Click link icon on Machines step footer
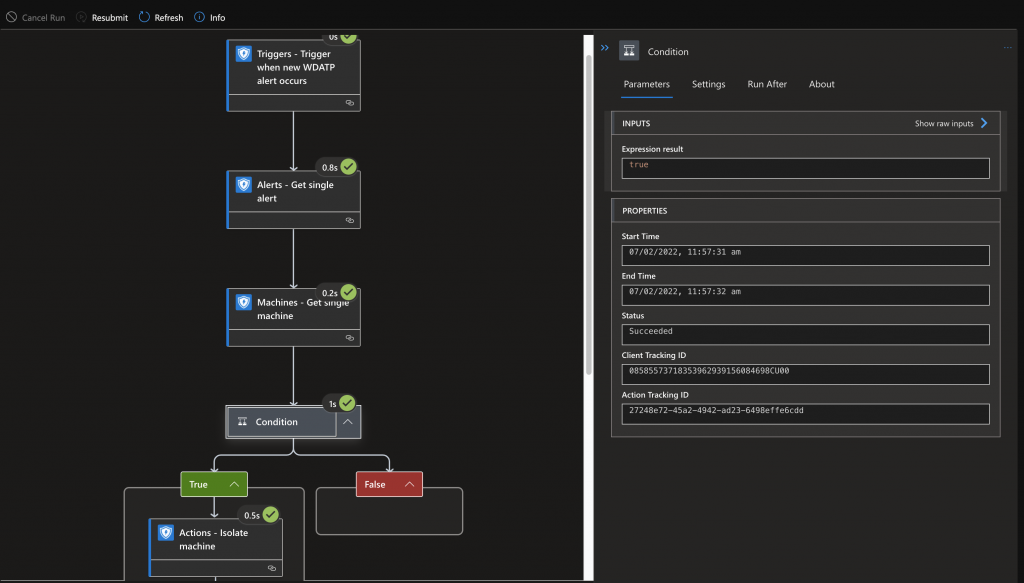The height and width of the screenshot is (583, 1024). 349,338
